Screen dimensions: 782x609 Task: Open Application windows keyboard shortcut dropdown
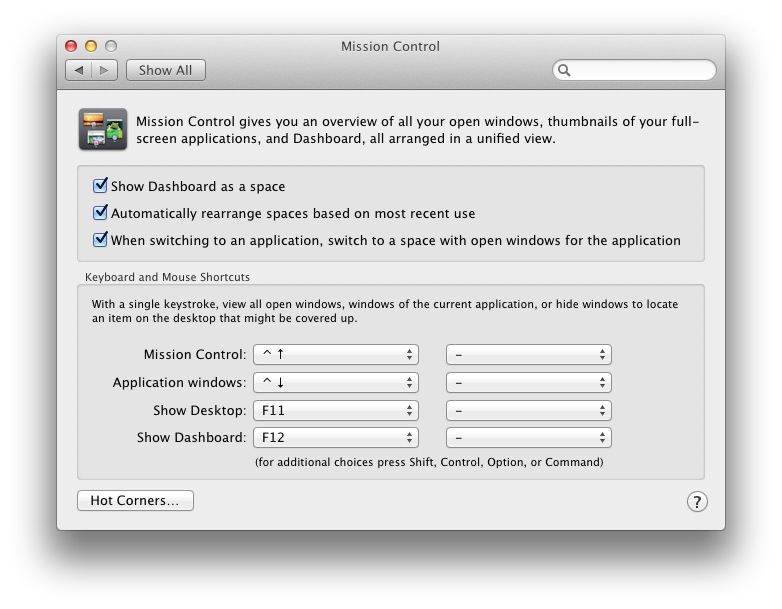(x=336, y=383)
